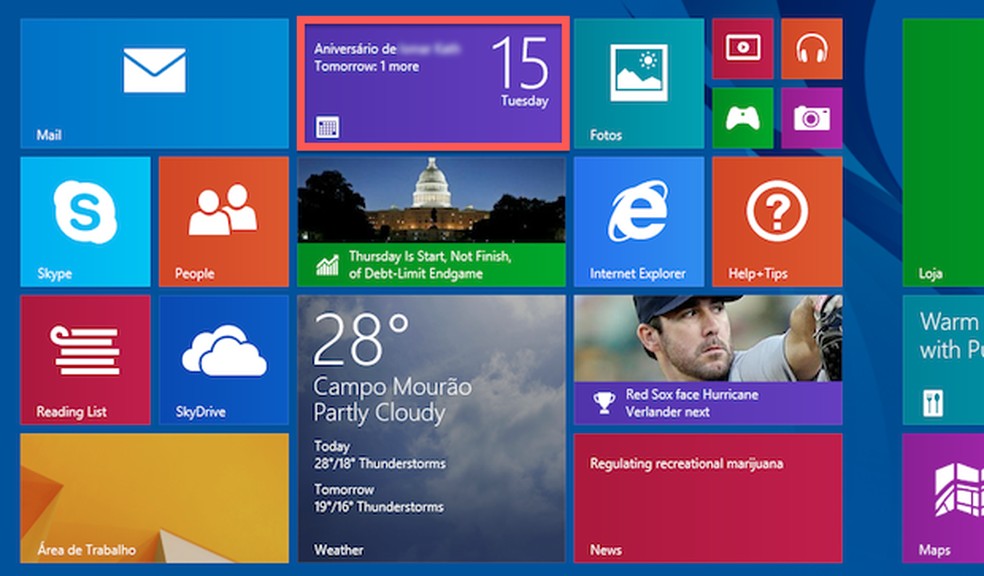This screenshot has width=984, height=576.
Task: Open the Calendar tile showing 15 Tuesday
Action: (433, 83)
